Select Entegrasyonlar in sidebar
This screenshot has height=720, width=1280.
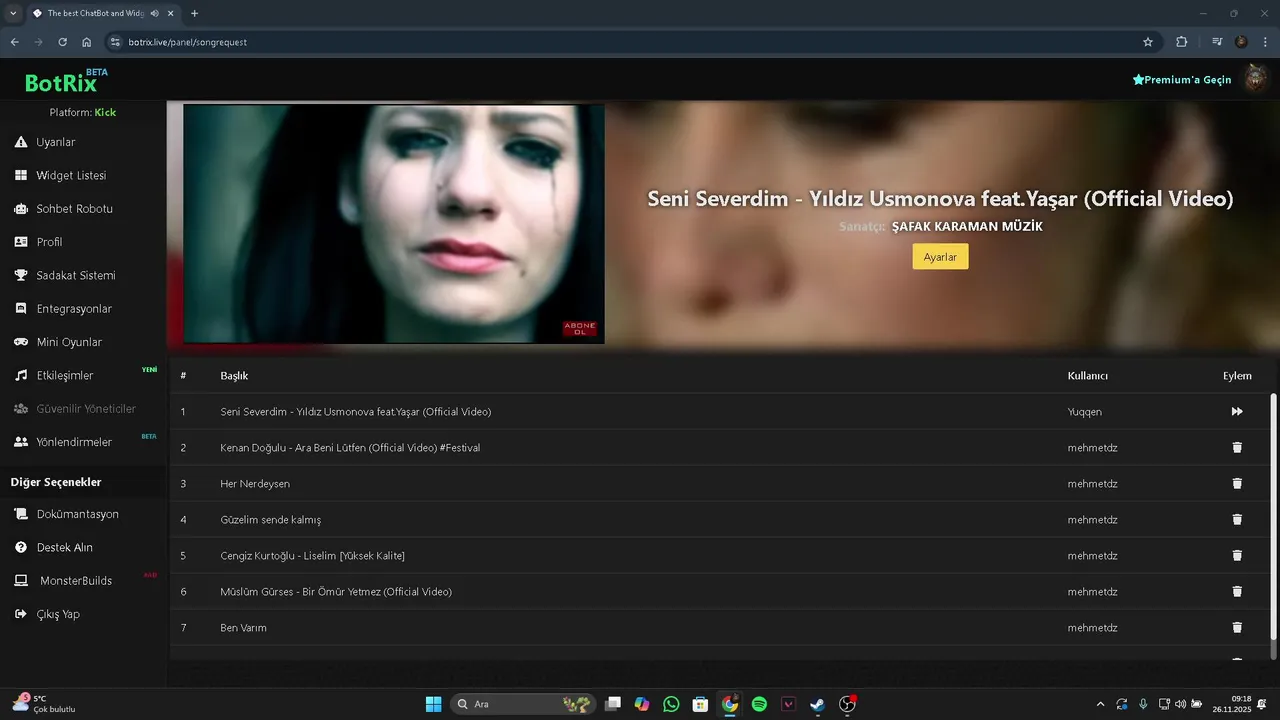[74, 309]
